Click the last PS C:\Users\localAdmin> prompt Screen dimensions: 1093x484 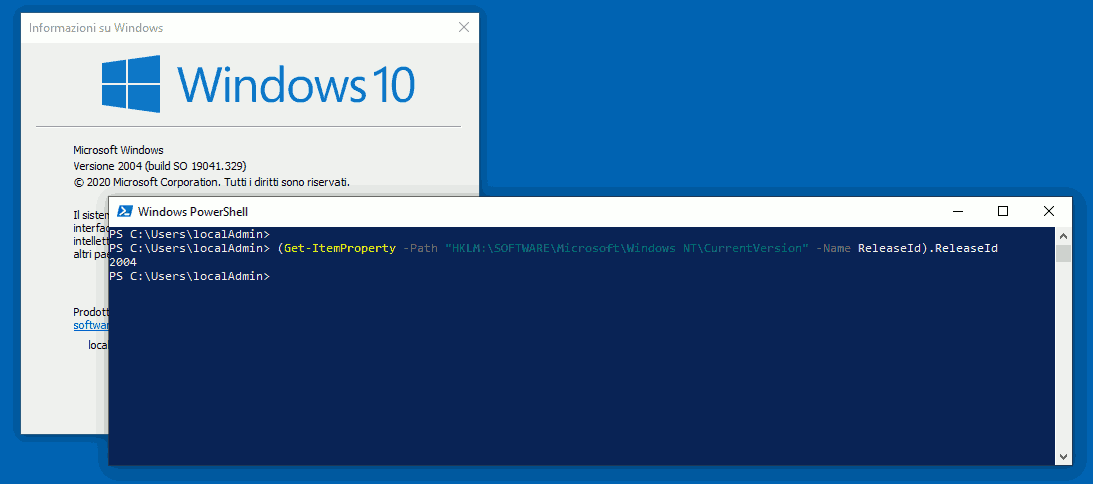tap(190, 276)
